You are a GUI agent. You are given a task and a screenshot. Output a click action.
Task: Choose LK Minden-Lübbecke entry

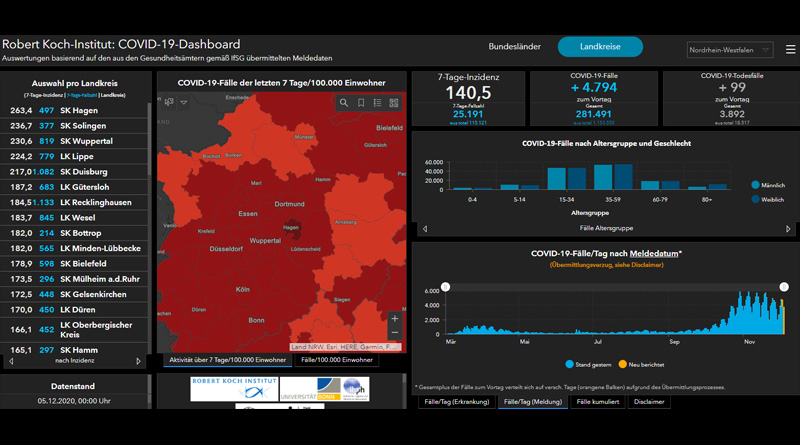(74, 249)
